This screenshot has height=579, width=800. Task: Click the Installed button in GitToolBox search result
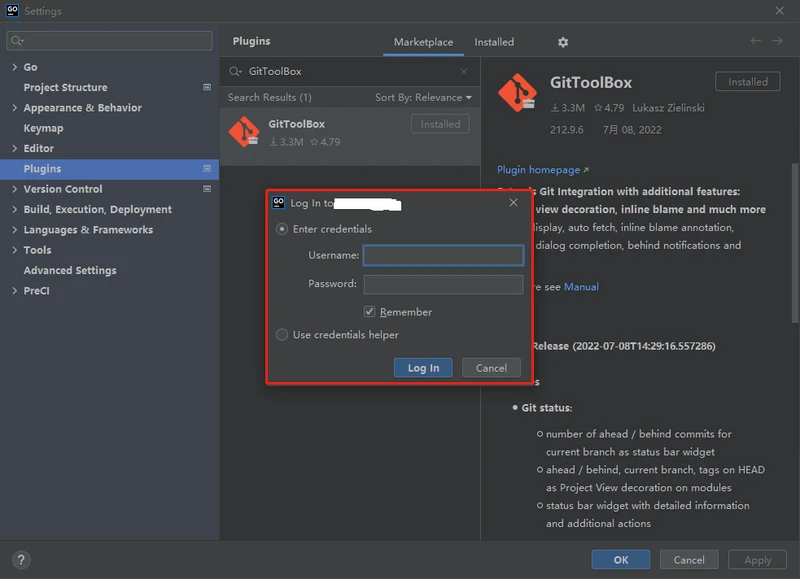440,124
